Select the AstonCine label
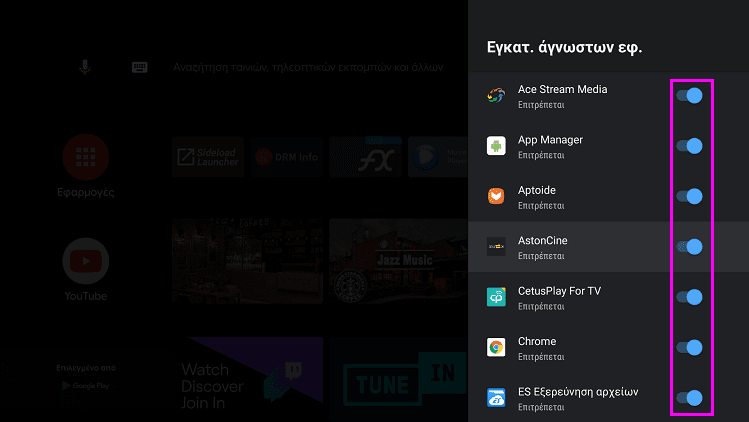Viewport: 749px width, 422px height. 543,240
